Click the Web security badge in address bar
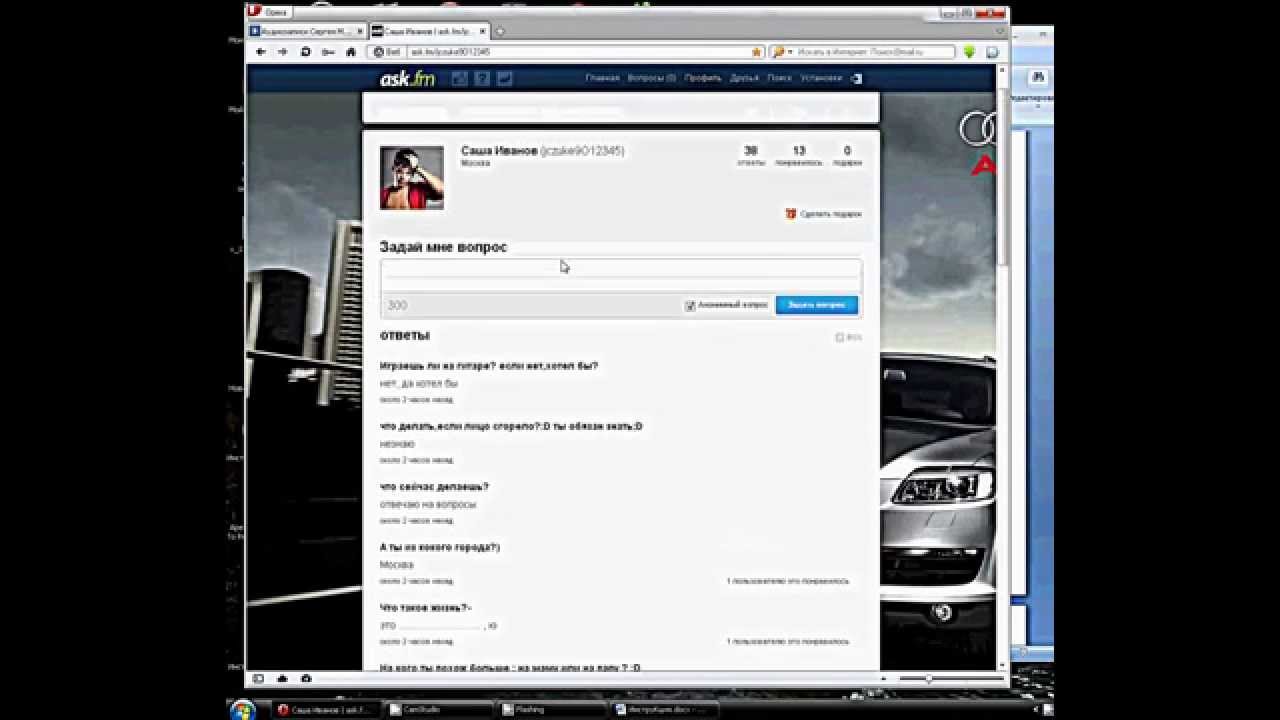The width and height of the screenshot is (1280, 720). (388, 52)
